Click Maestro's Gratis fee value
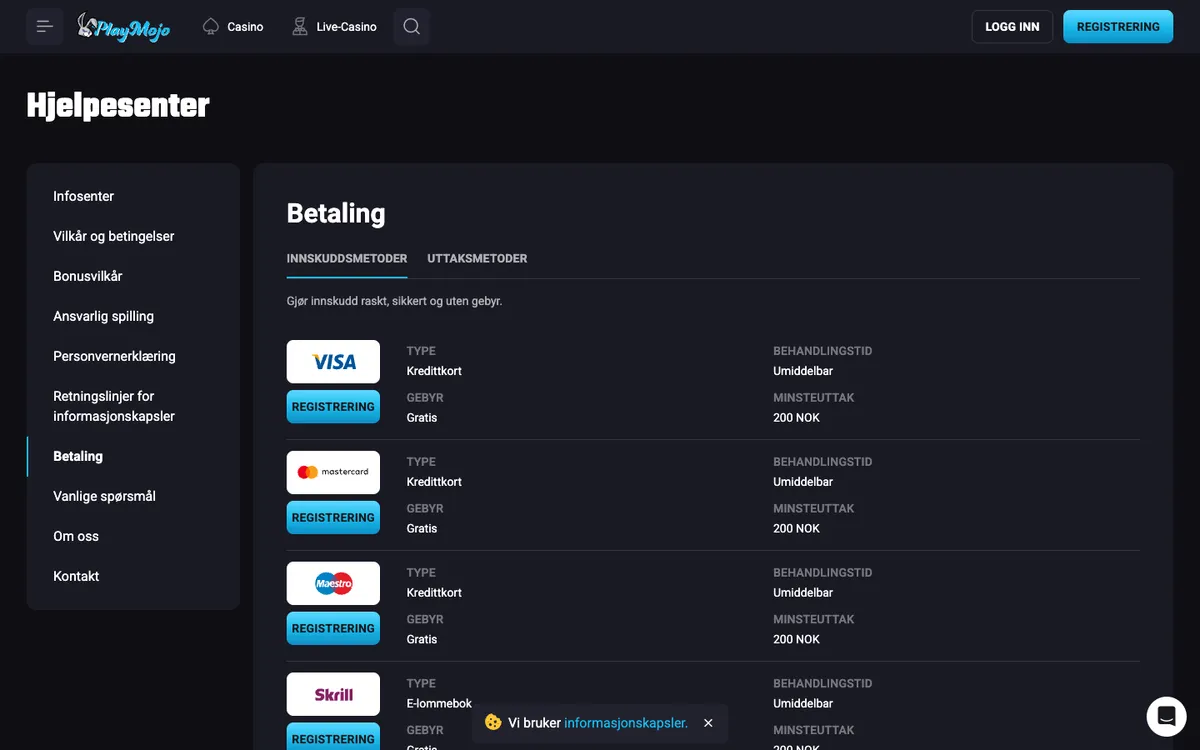The height and width of the screenshot is (750, 1200). (x=422, y=640)
